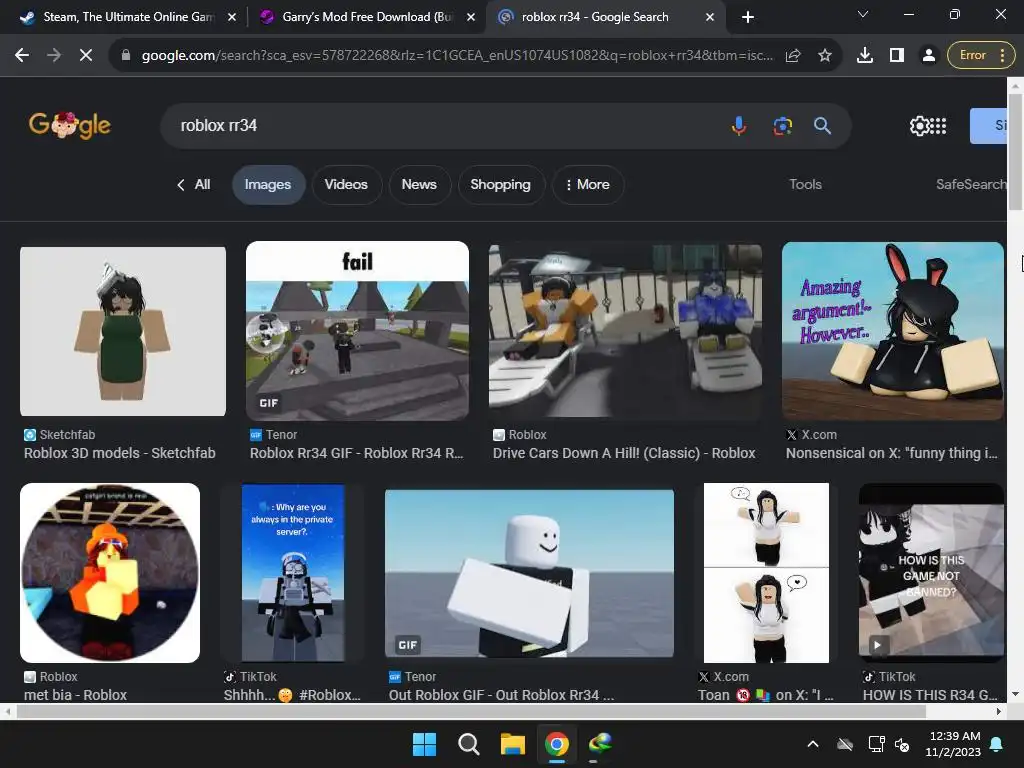Click the magnifier search button
This screenshot has width=1024, height=768.
[822, 125]
